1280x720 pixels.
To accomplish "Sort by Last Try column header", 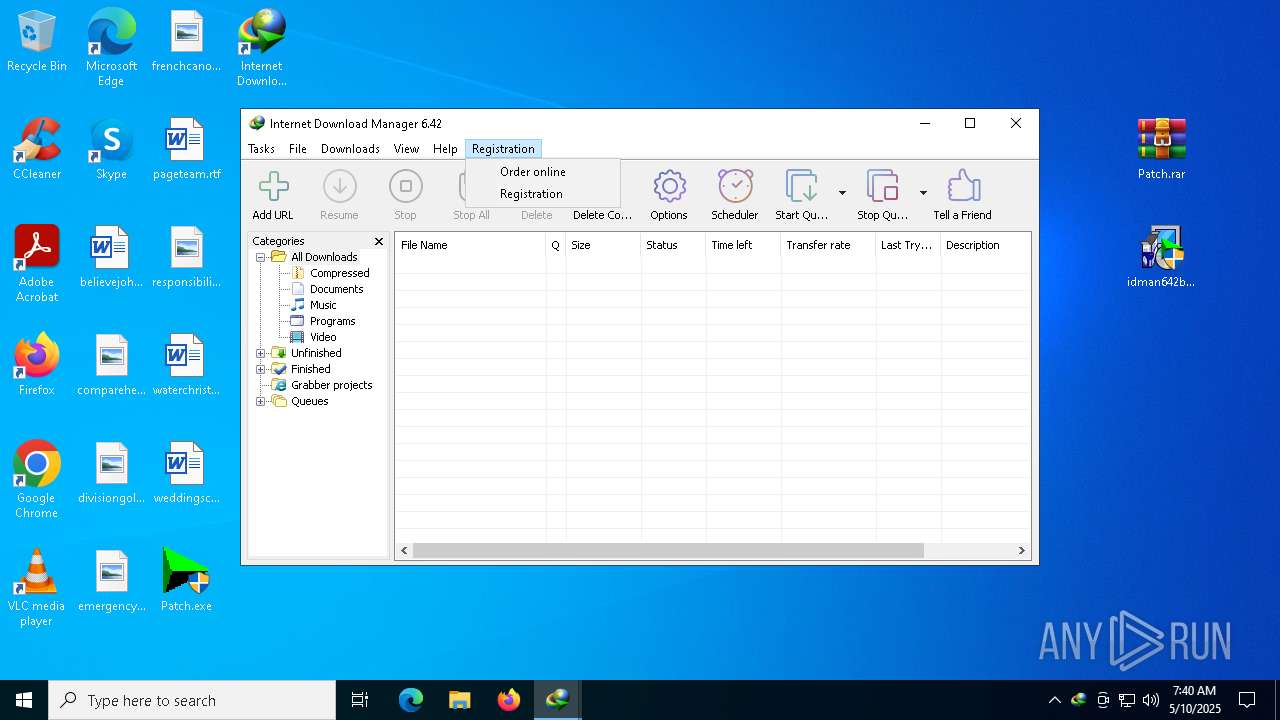I will click(908, 245).
